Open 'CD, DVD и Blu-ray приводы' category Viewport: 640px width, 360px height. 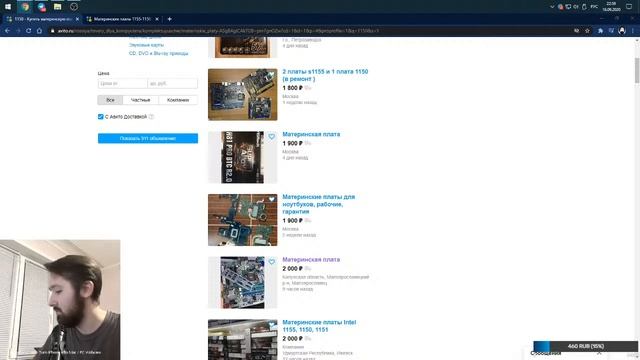(158, 53)
